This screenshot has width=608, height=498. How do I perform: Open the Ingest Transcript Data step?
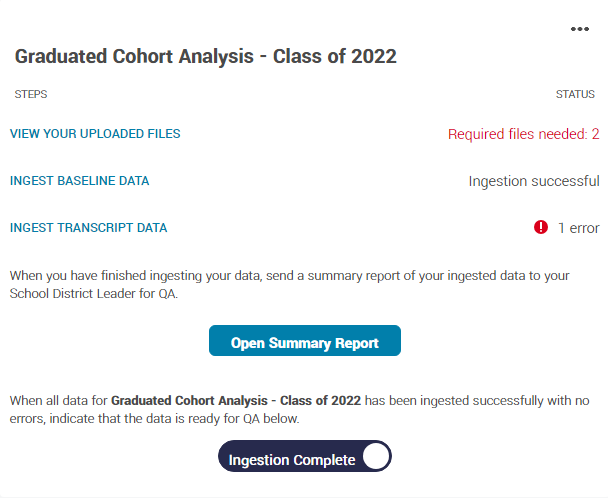(x=88, y=228)
